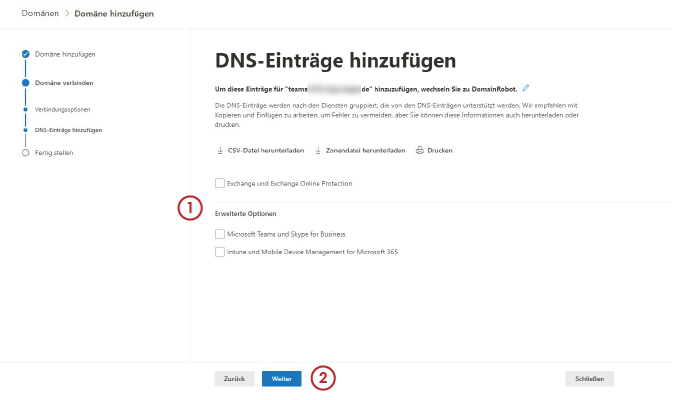
Task: Enable Microsoft Teams und Skype for Business
Action: 220,234
